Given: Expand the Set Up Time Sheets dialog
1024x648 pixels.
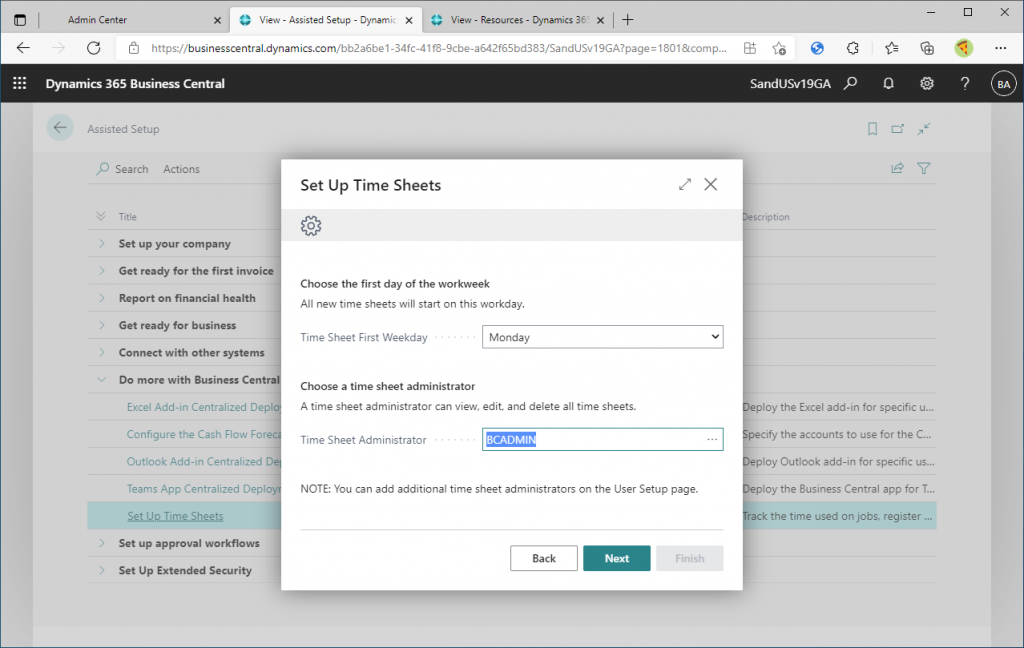Looking at the screenshot, I should (684, 185).
